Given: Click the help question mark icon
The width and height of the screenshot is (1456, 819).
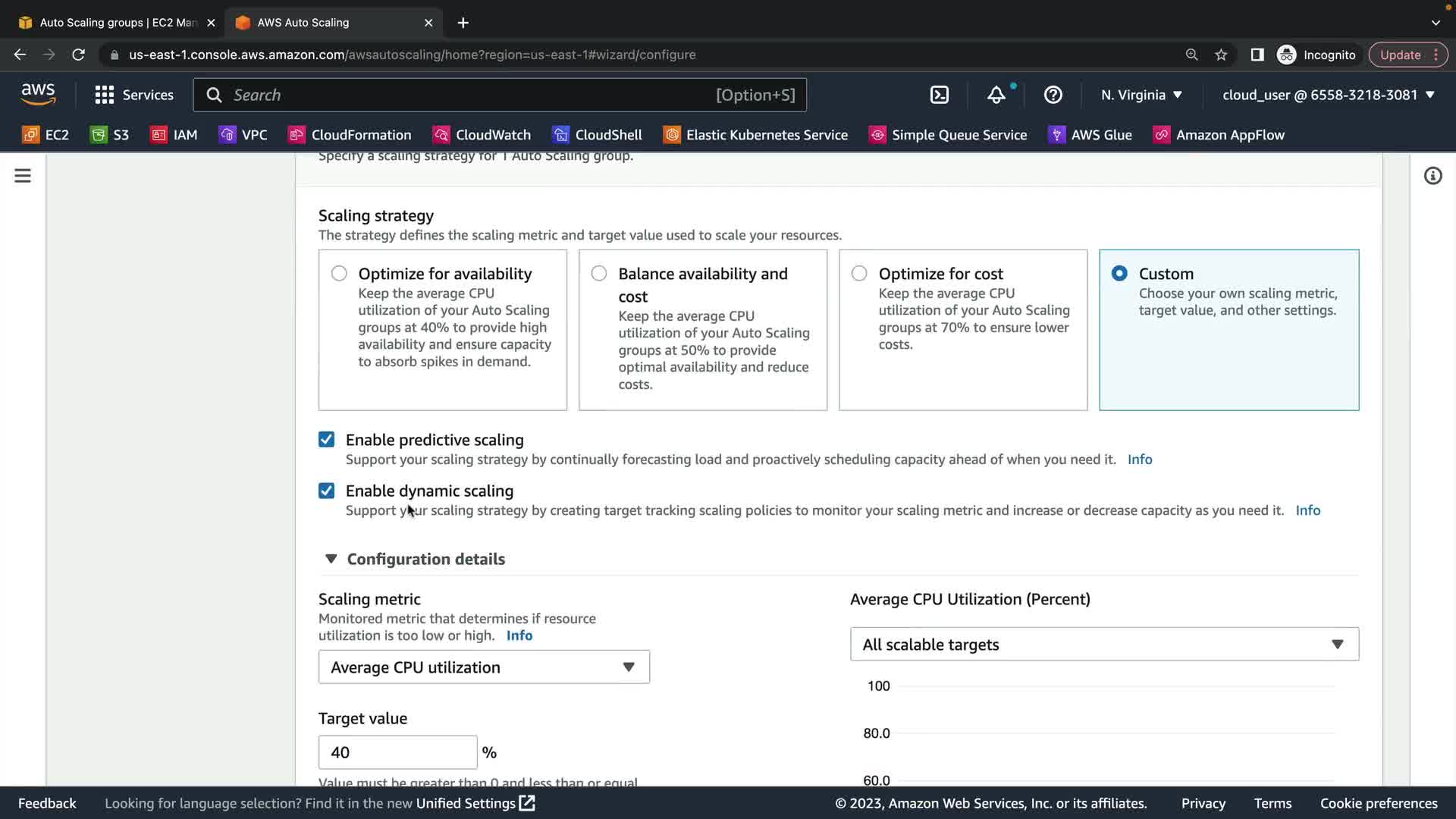Looking at the screenshot, I should (x=1053, y=95).
